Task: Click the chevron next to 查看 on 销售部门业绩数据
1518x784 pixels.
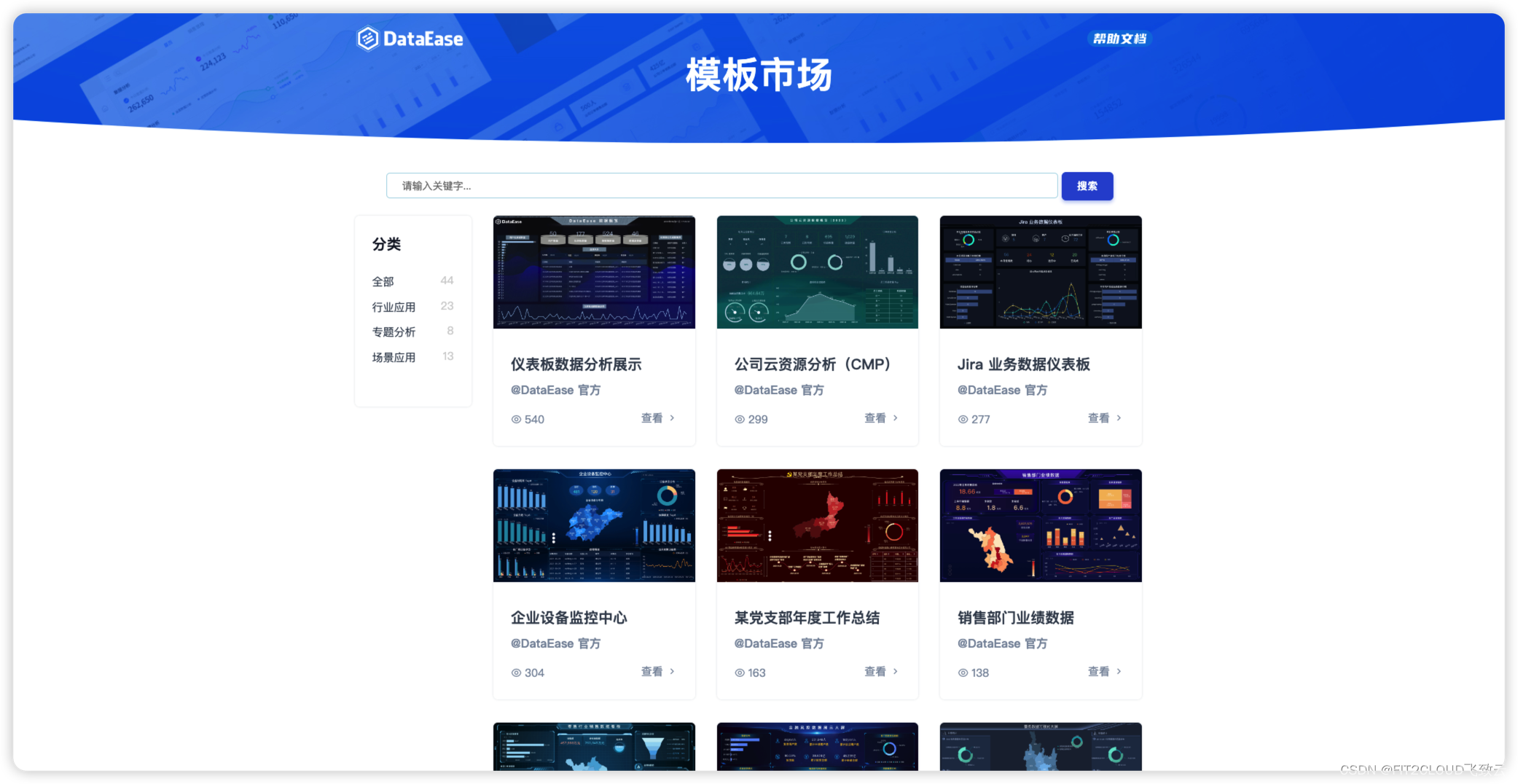Action: pyautogui.click(x=1120, y=671)
